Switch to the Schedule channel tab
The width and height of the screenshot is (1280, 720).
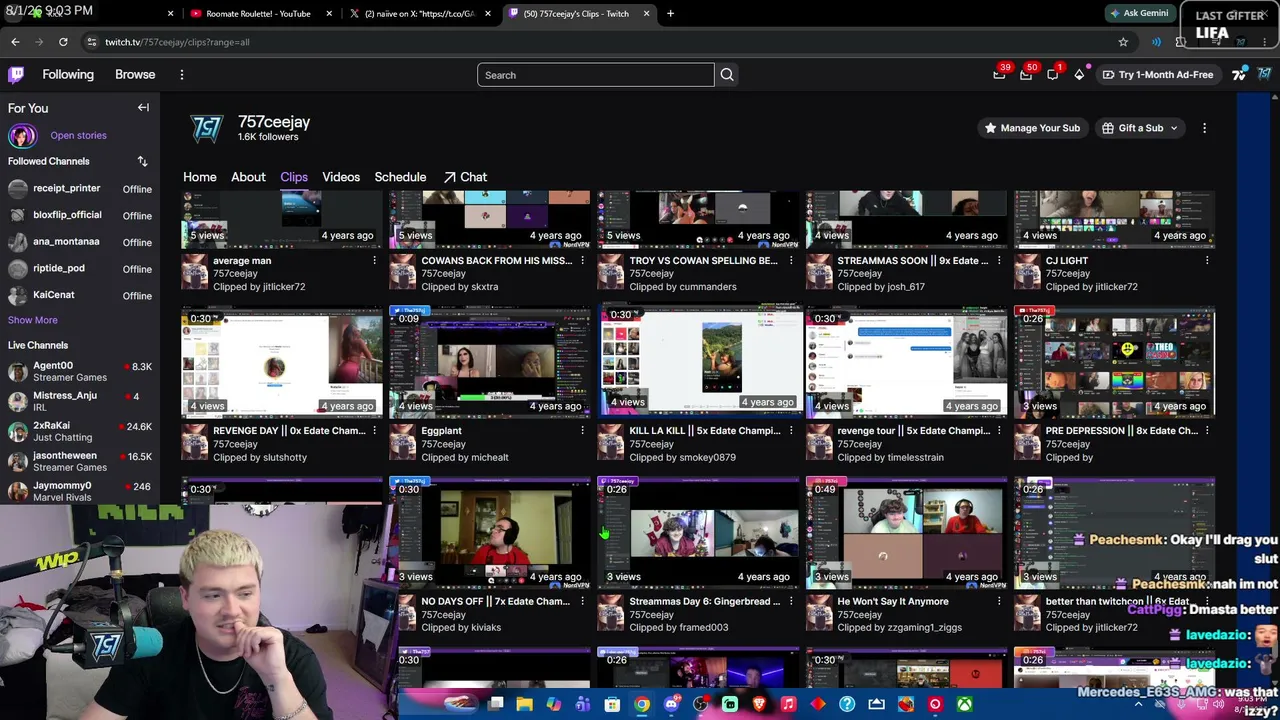click(400, 177)
